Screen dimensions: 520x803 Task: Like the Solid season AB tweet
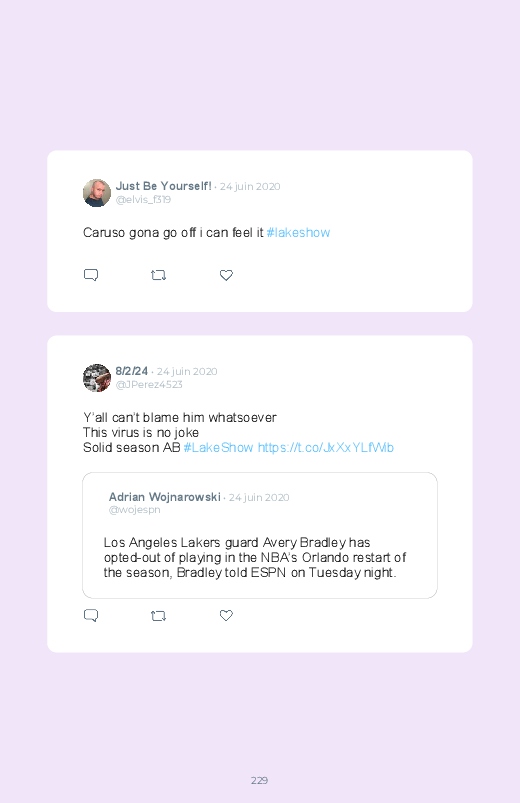coord(226,615)
